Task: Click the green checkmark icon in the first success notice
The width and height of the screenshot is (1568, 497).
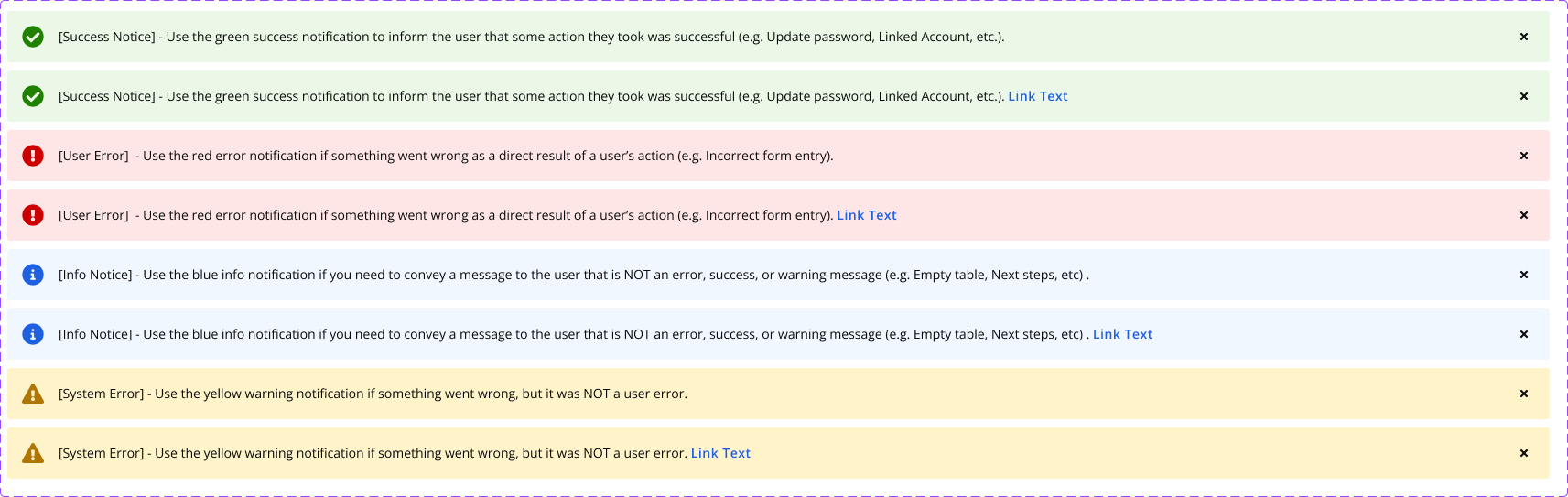Action: coord(33,37)
